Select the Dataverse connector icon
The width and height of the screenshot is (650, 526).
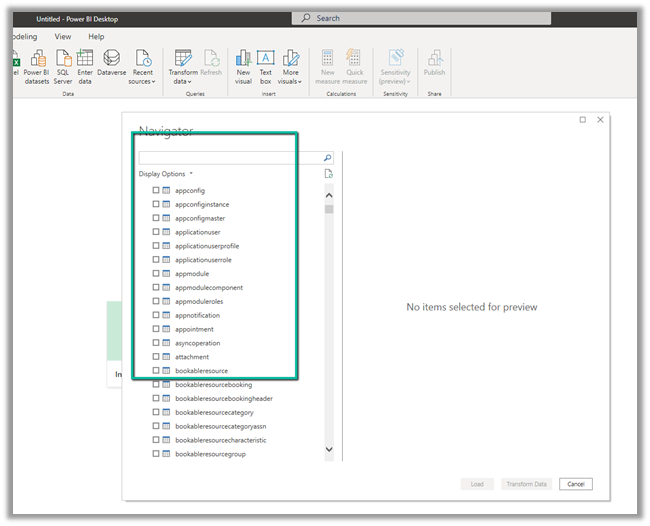112,59
